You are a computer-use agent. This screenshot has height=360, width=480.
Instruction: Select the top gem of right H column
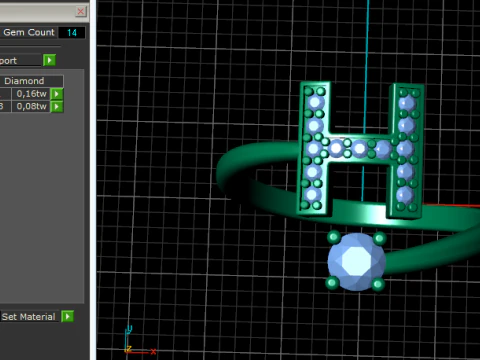tap(407, 103)
